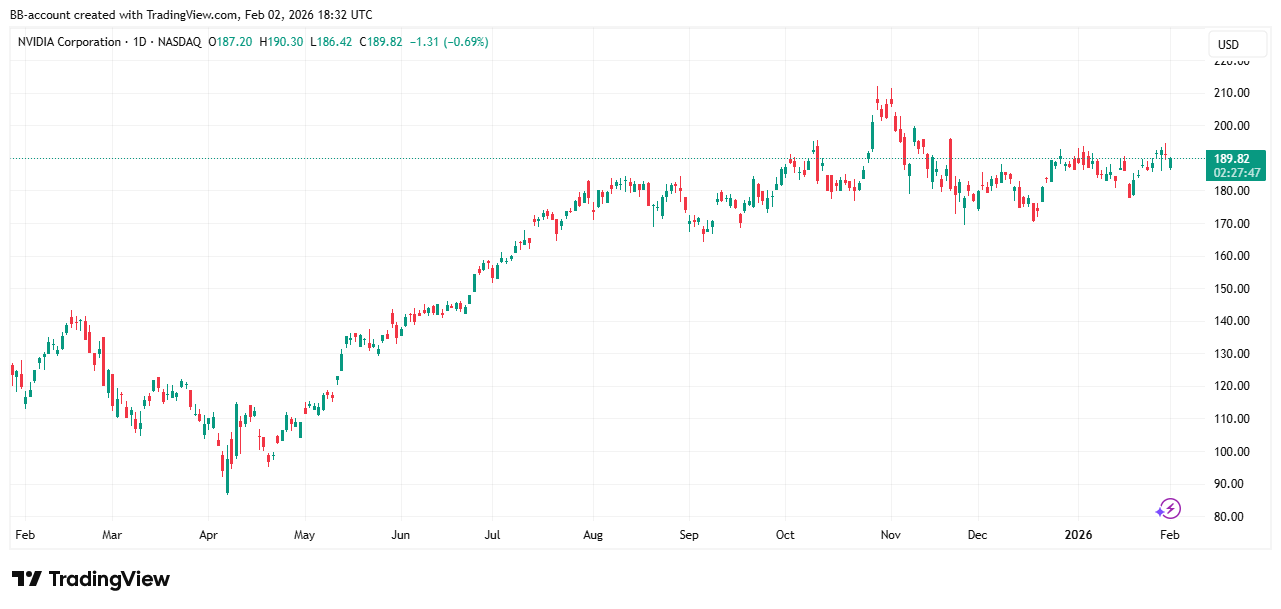The image size is (1281, 609).
Task: Click the H190.30 high value in legend
Action: tap(282, 42)
